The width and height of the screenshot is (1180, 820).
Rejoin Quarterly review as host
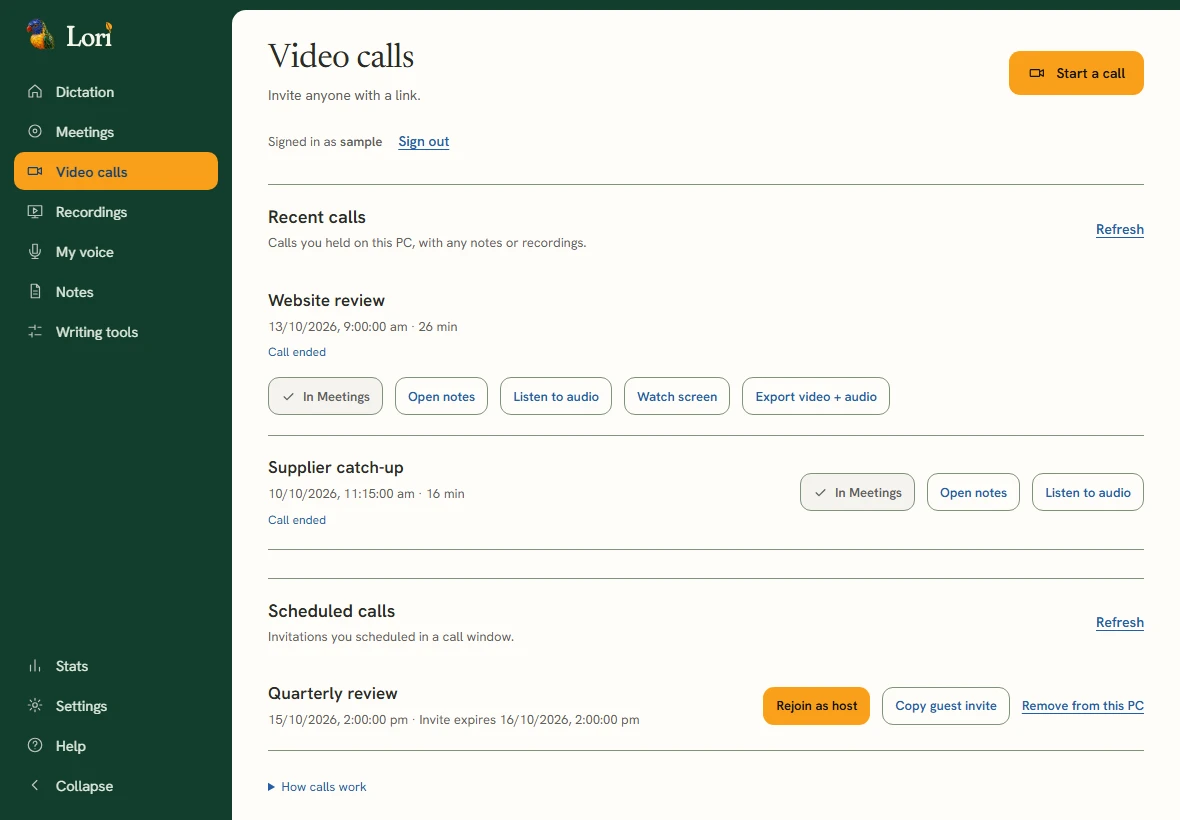(x=817, y=706)
